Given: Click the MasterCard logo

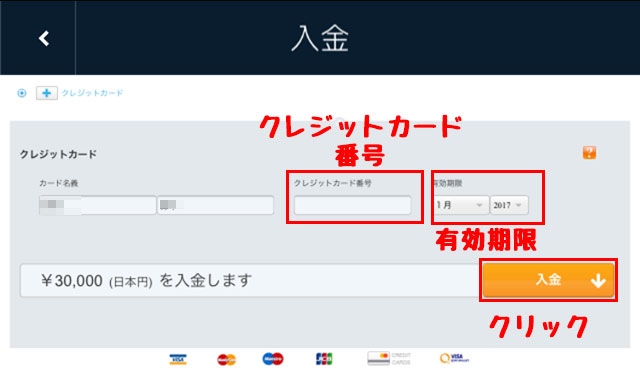Looking at the screenshot, I should [x=227, y=360].
